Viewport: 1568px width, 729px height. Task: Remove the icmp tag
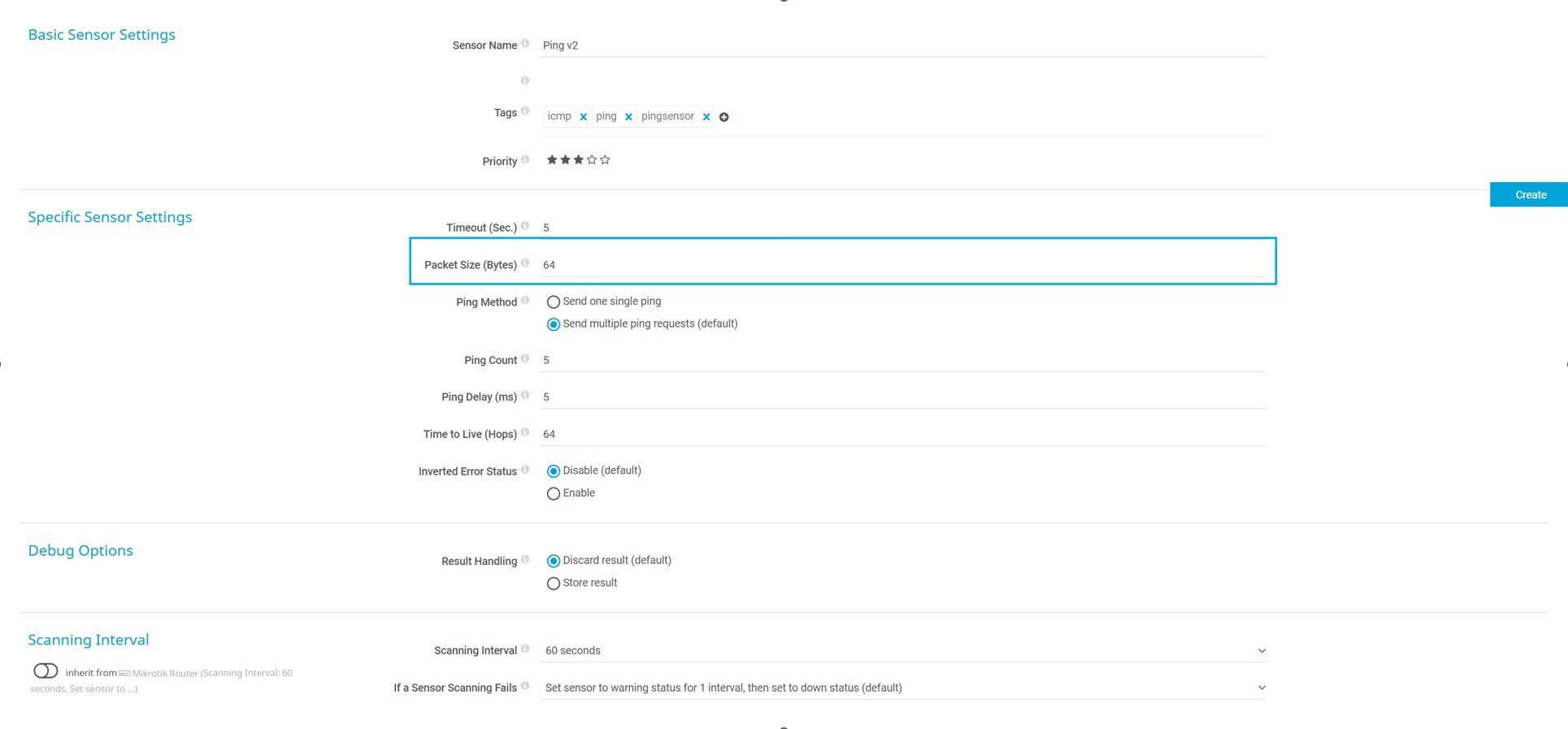click(583, 117)
